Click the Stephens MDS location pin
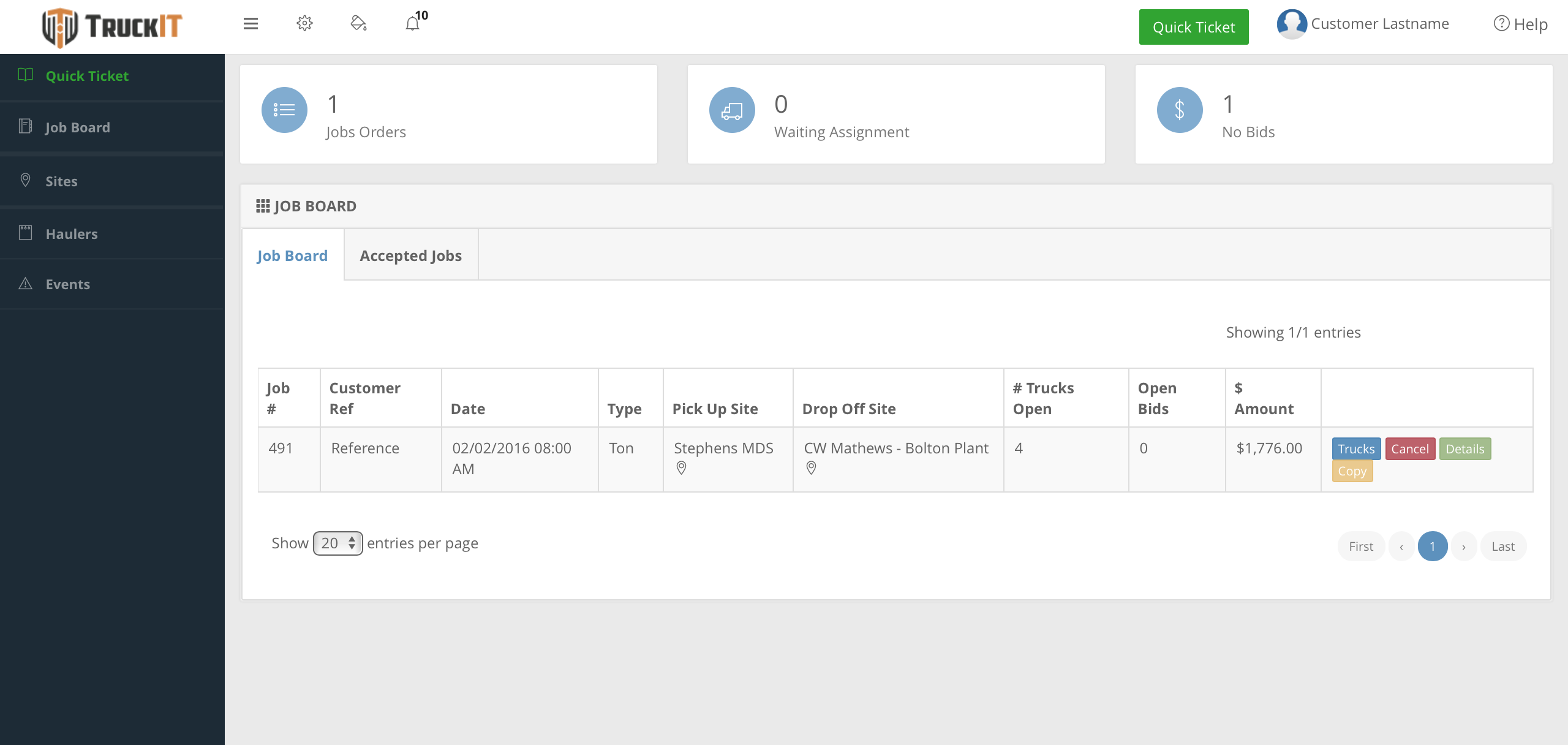This screenshot has width=1568, height=745. pyautogui.click(x=681, y=468)
